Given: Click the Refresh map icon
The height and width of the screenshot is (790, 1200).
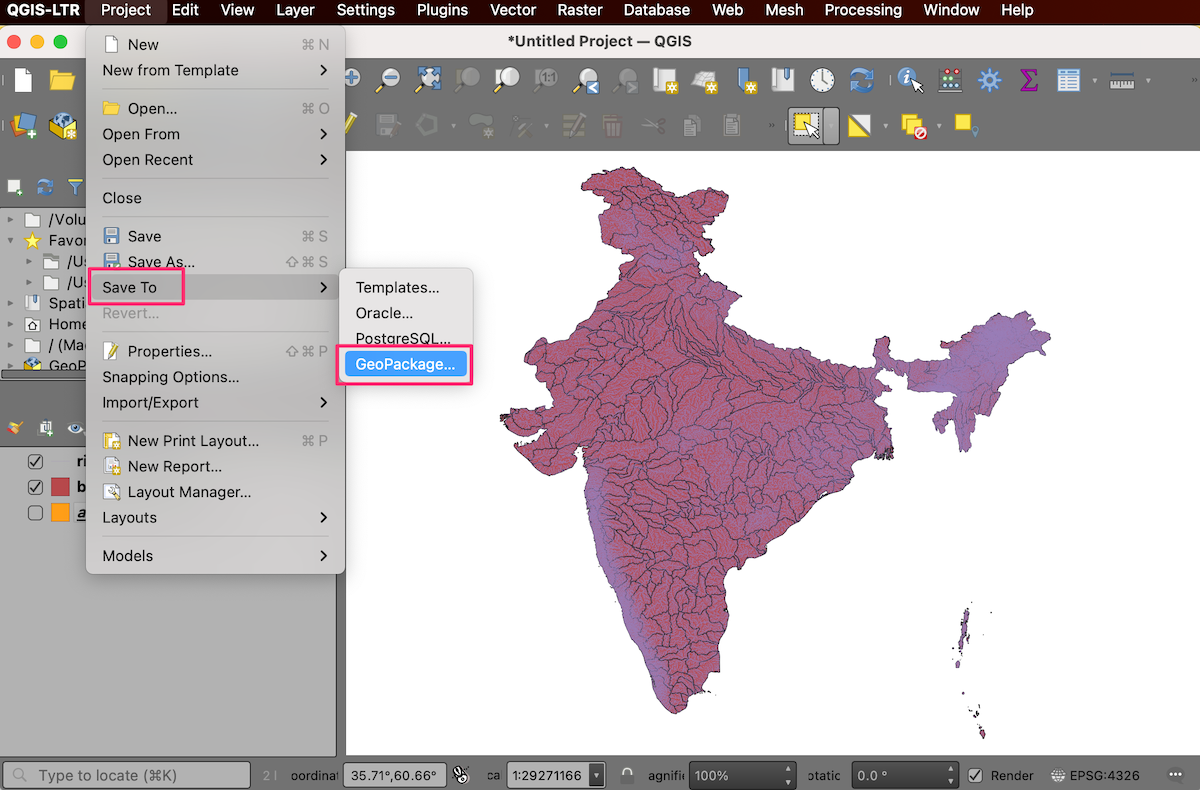Looking at the screenshot, I should (861, 80).
